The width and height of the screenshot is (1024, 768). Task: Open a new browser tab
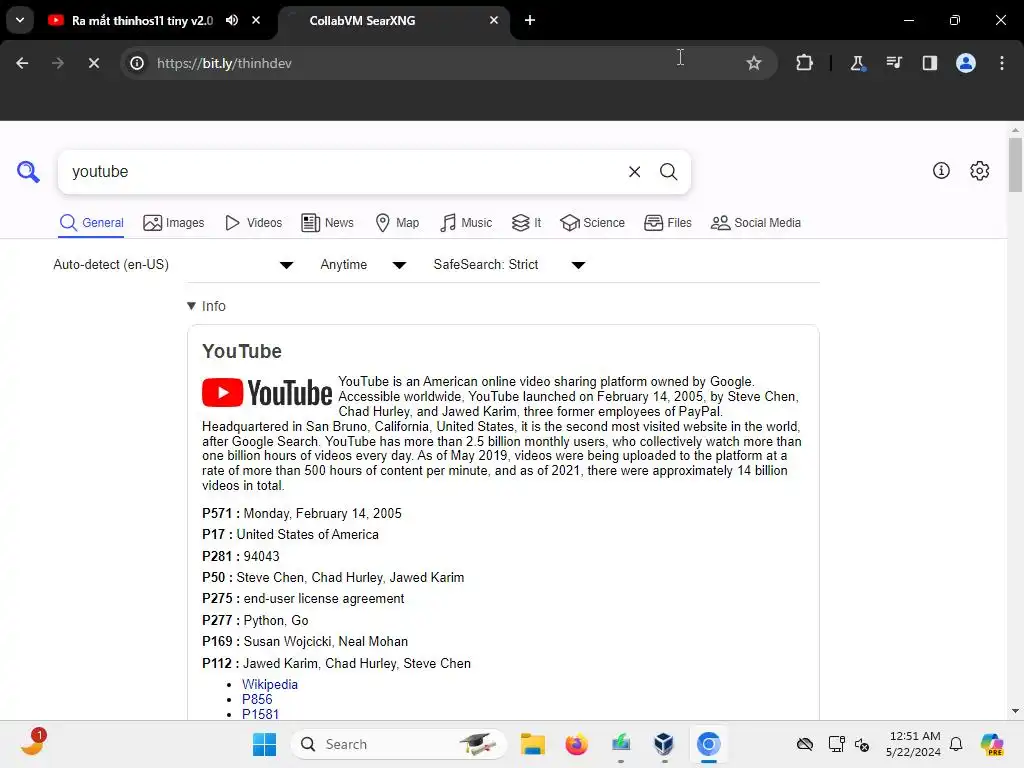point(530,20)
